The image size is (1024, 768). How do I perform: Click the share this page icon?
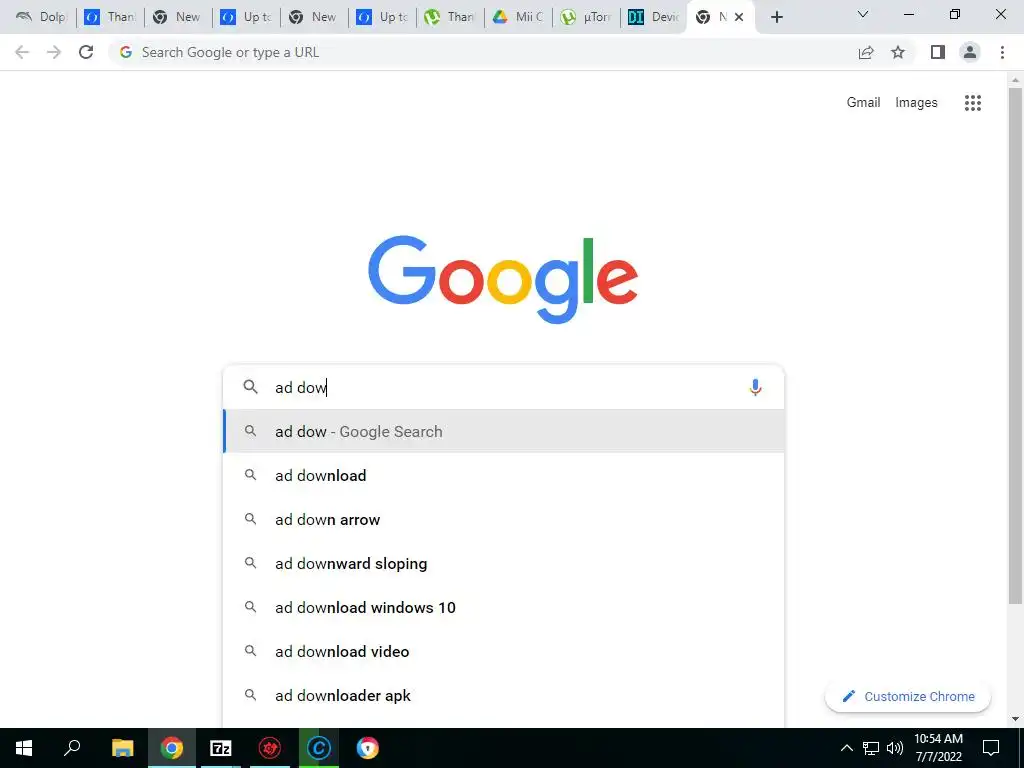tap(866, 52)
